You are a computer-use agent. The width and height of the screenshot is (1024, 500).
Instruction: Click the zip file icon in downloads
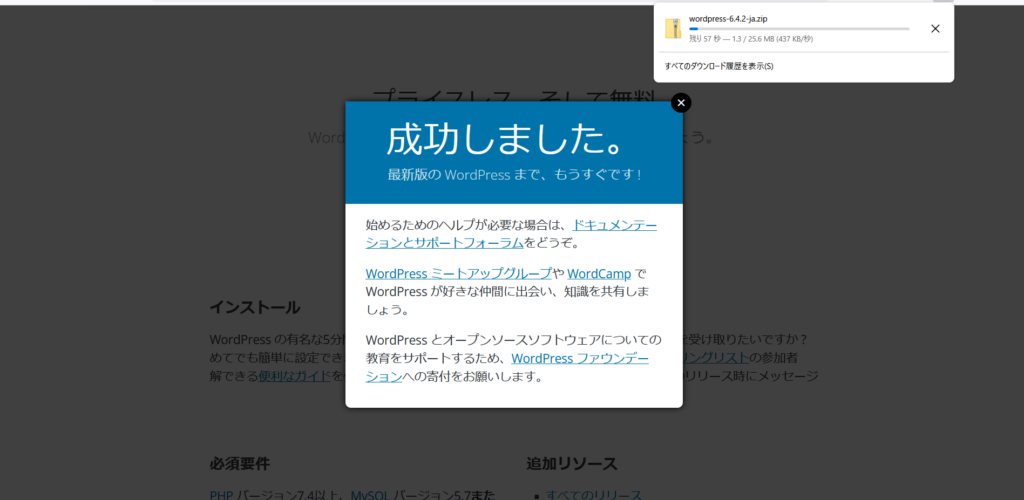tap(673, 29)
